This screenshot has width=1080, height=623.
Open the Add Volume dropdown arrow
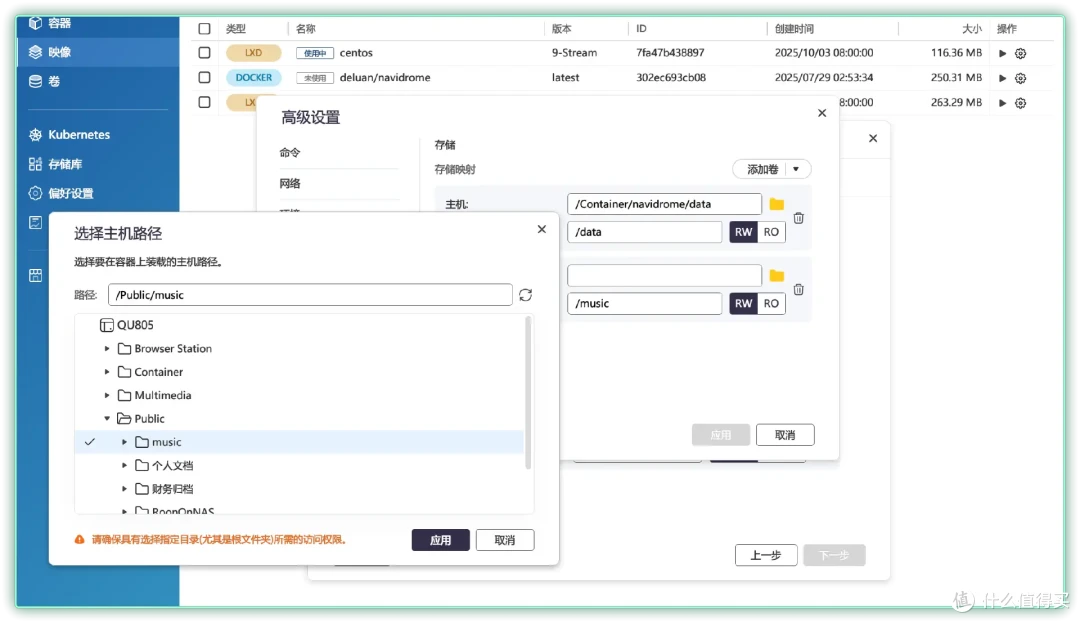point(797,169)
